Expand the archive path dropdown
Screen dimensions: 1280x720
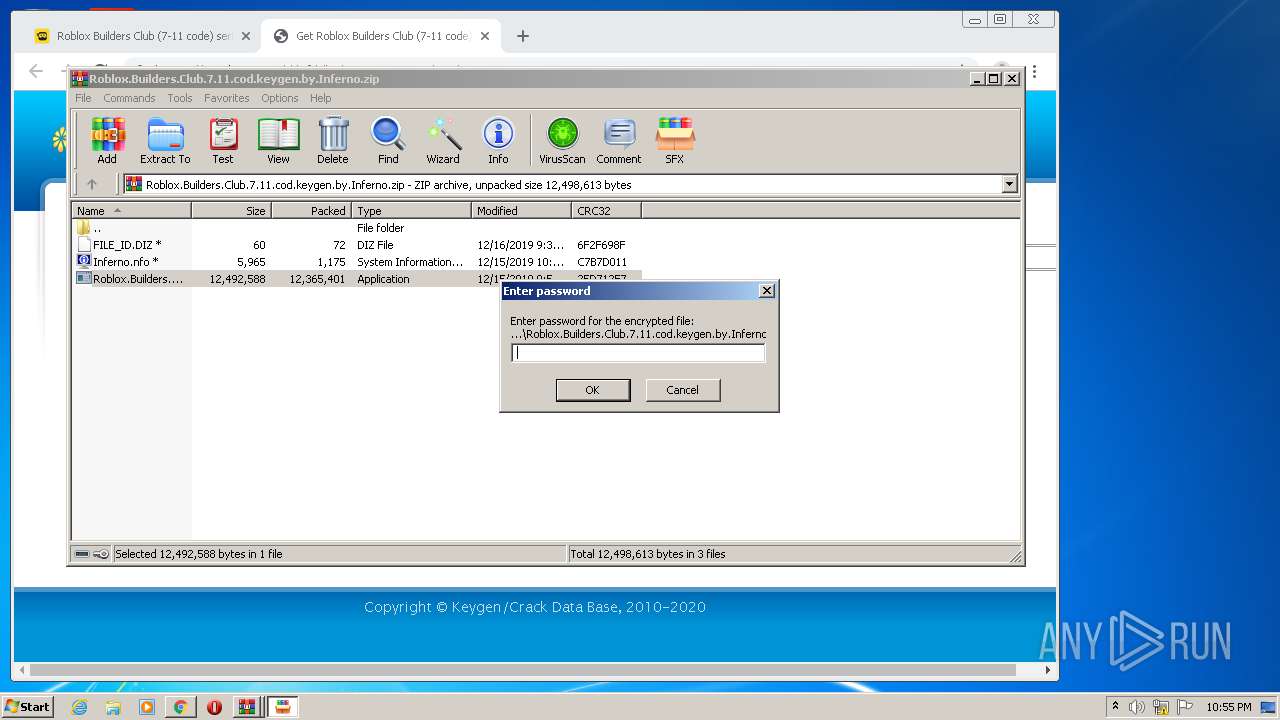pyautogui.click(x=1009, y=184)
